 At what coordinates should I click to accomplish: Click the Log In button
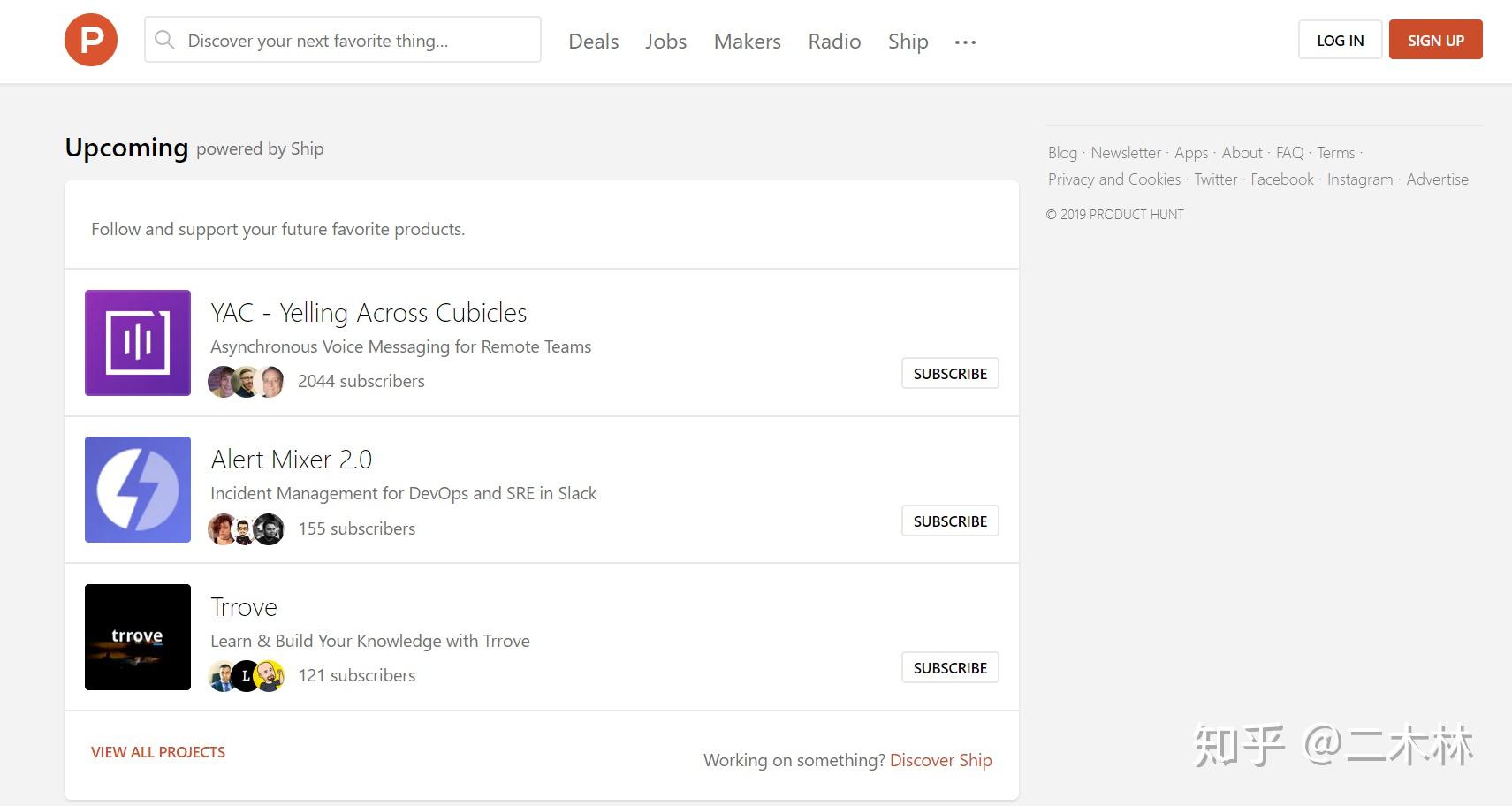[1340, 41]
